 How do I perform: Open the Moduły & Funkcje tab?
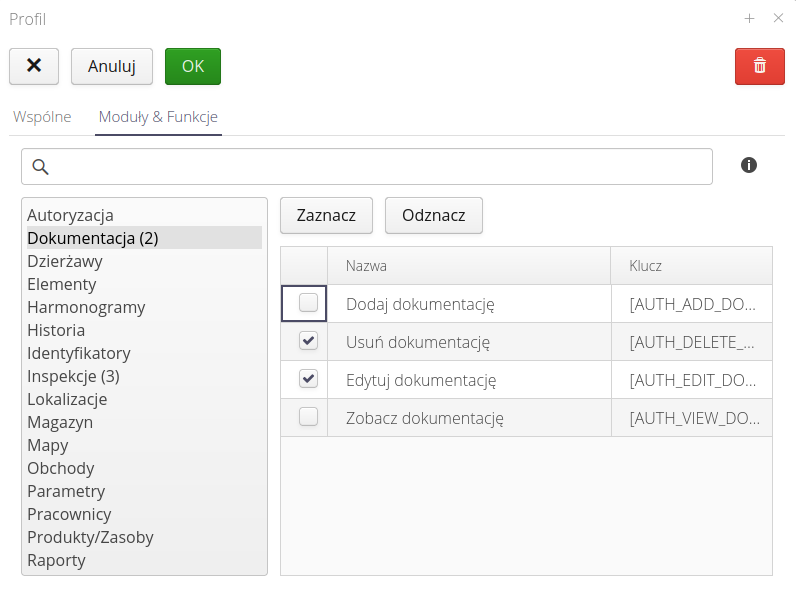158,117
